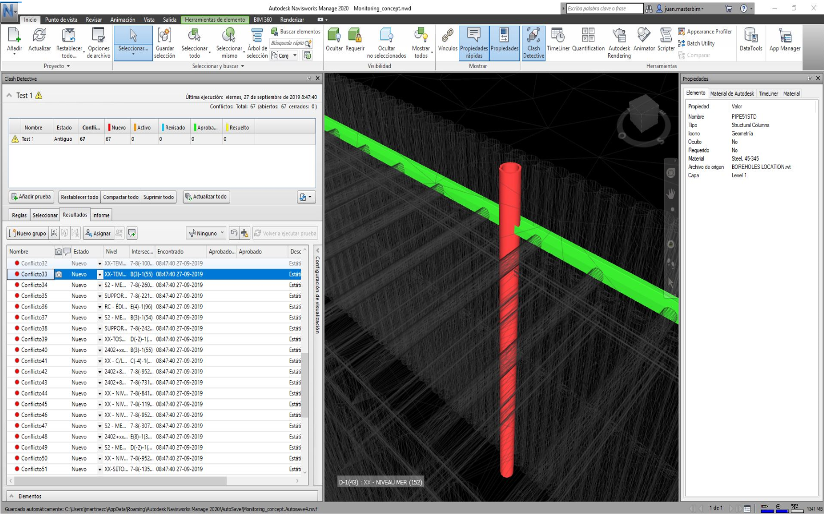Viewport: 824px width, 514px height.
Task: Click Seleccionar mismo icon
Action: point(229,36)
